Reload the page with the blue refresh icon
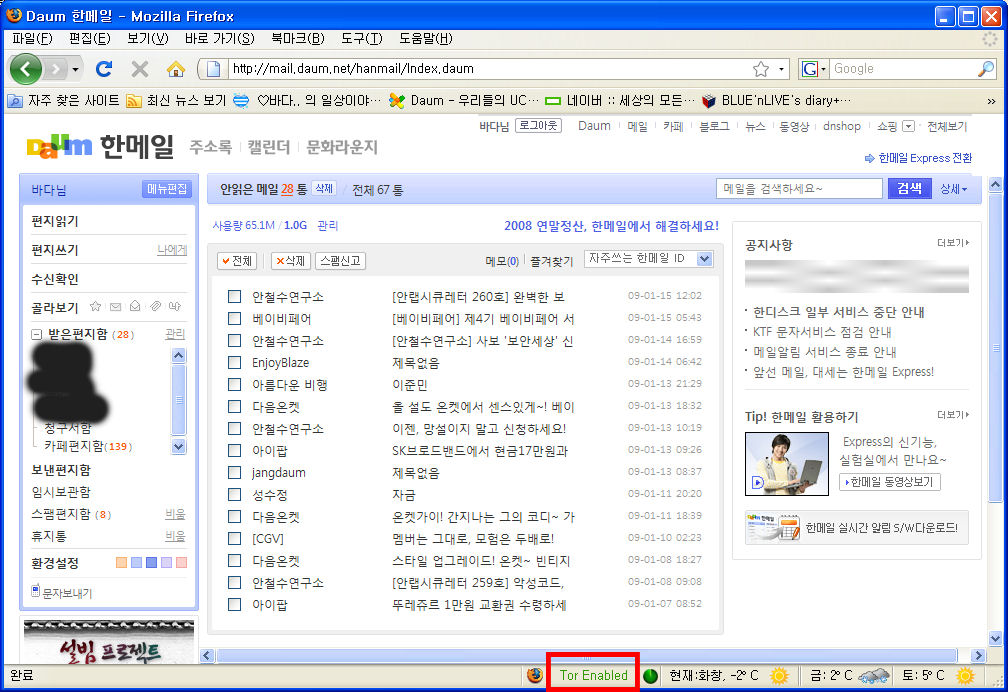This screenshot has width=1008, height=692. coord(104,69)
